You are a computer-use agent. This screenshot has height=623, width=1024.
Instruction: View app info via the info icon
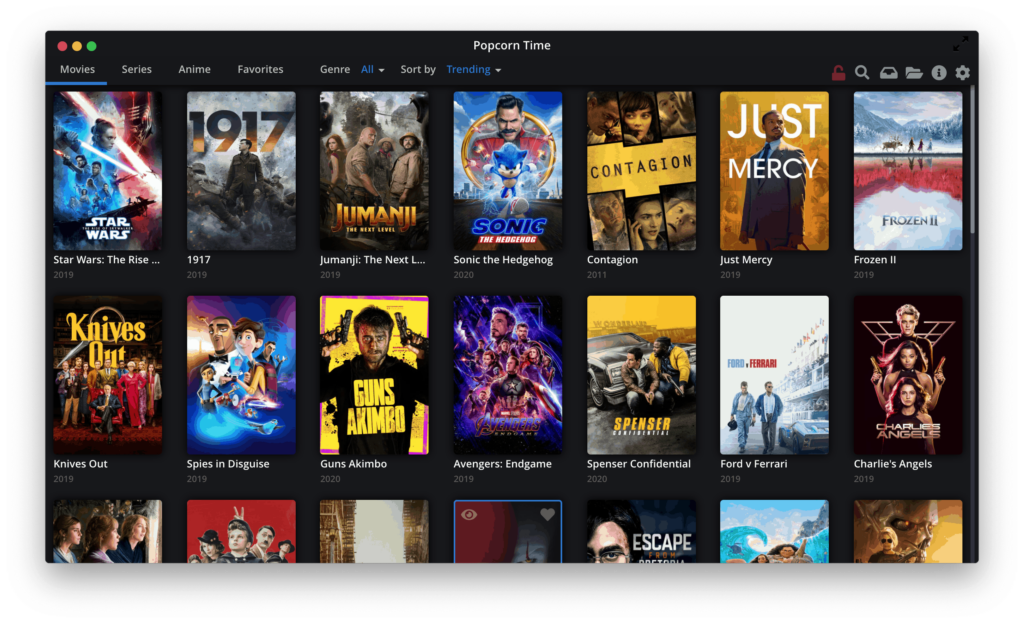click(938, 72)
